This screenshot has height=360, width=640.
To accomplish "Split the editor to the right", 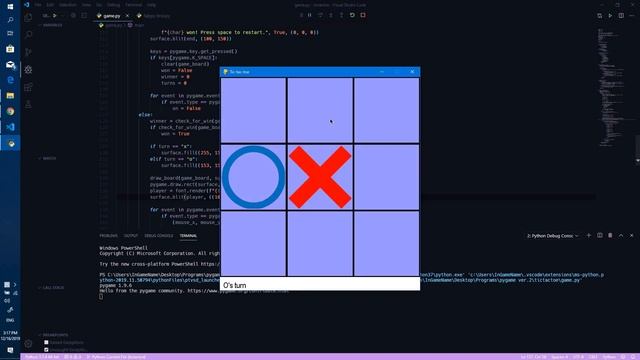I will click(621, 16).
